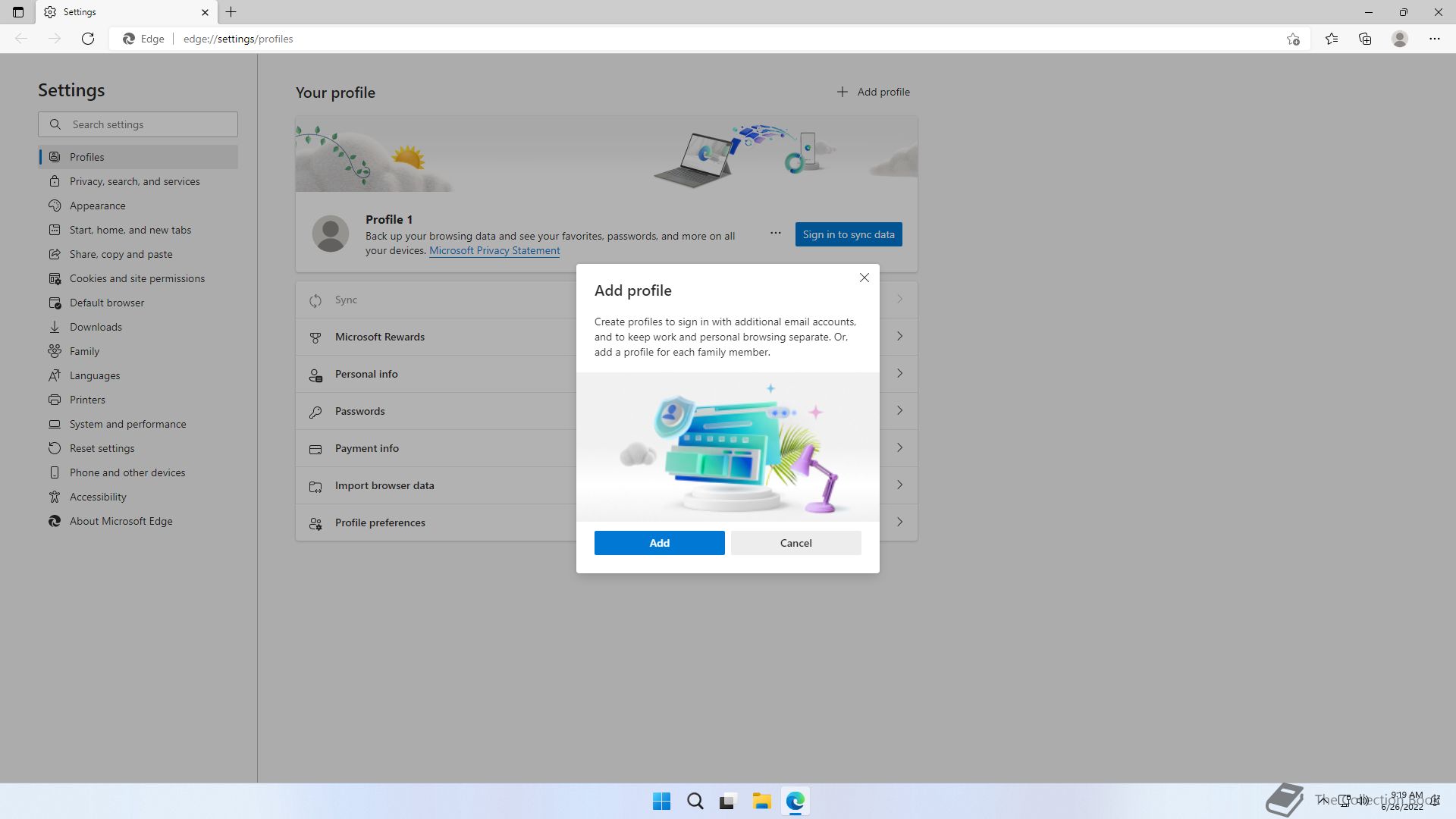This screenshot has height=819, width=1456.
Task: Click the address bar URL
Action: 238,39
